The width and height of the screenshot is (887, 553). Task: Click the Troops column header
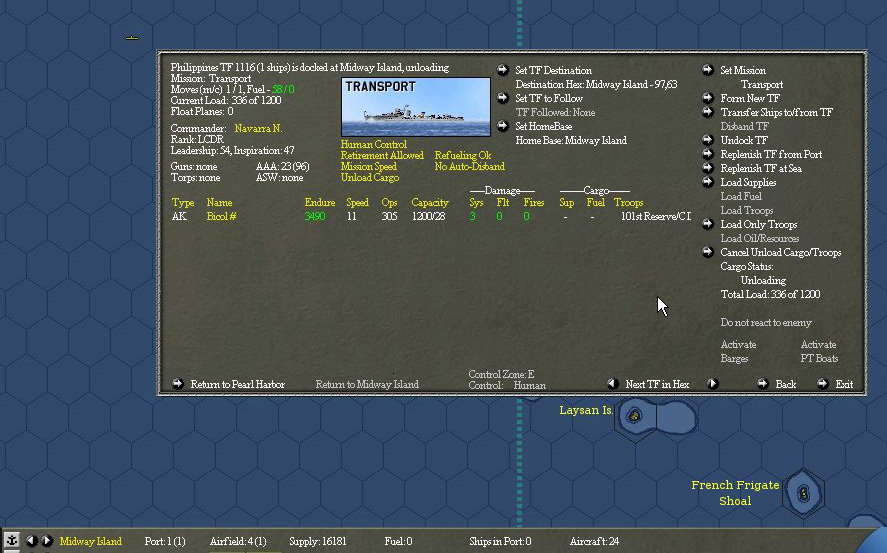coord(628,202)
